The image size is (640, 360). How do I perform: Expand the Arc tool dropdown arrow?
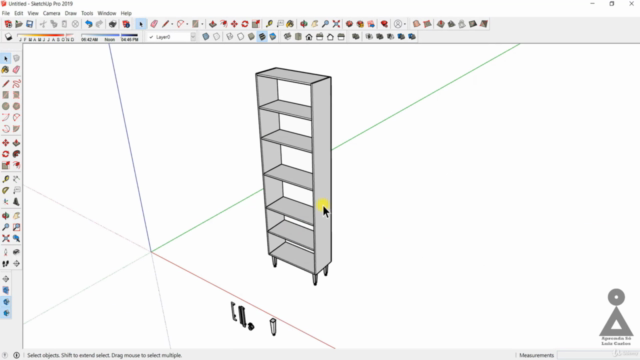point(187,24)
